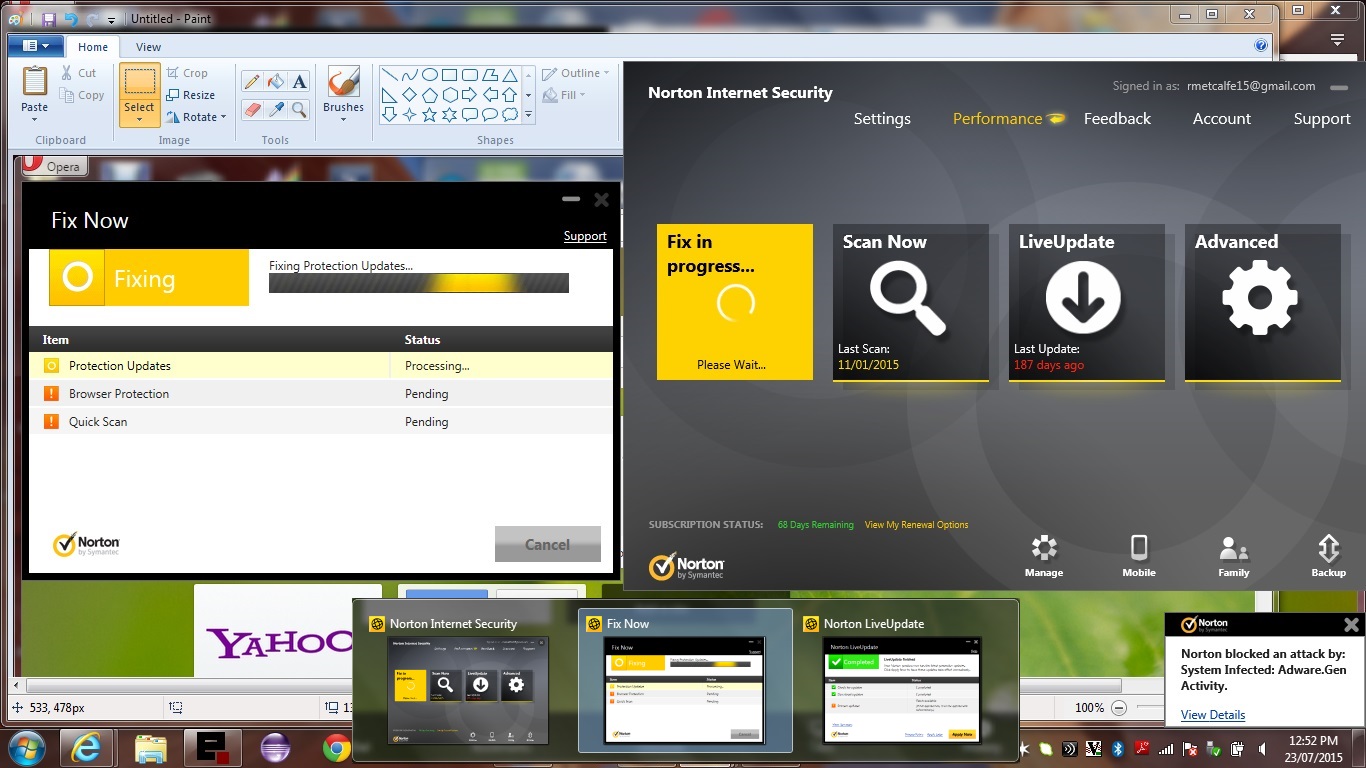This screenshot has height=768, width=1366.
Task: Select the Fill with color bucket tool
Action: click(276, 82)
